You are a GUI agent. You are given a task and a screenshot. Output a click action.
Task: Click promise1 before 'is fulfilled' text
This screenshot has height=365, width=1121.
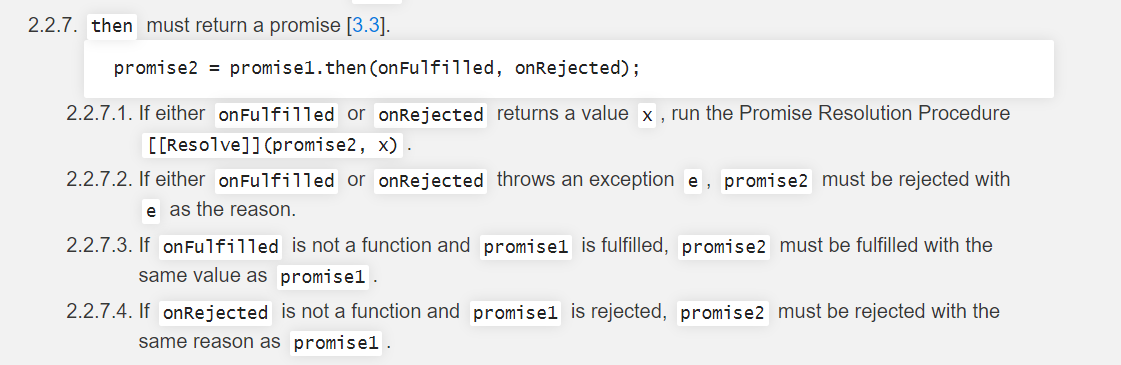point(525,247)
